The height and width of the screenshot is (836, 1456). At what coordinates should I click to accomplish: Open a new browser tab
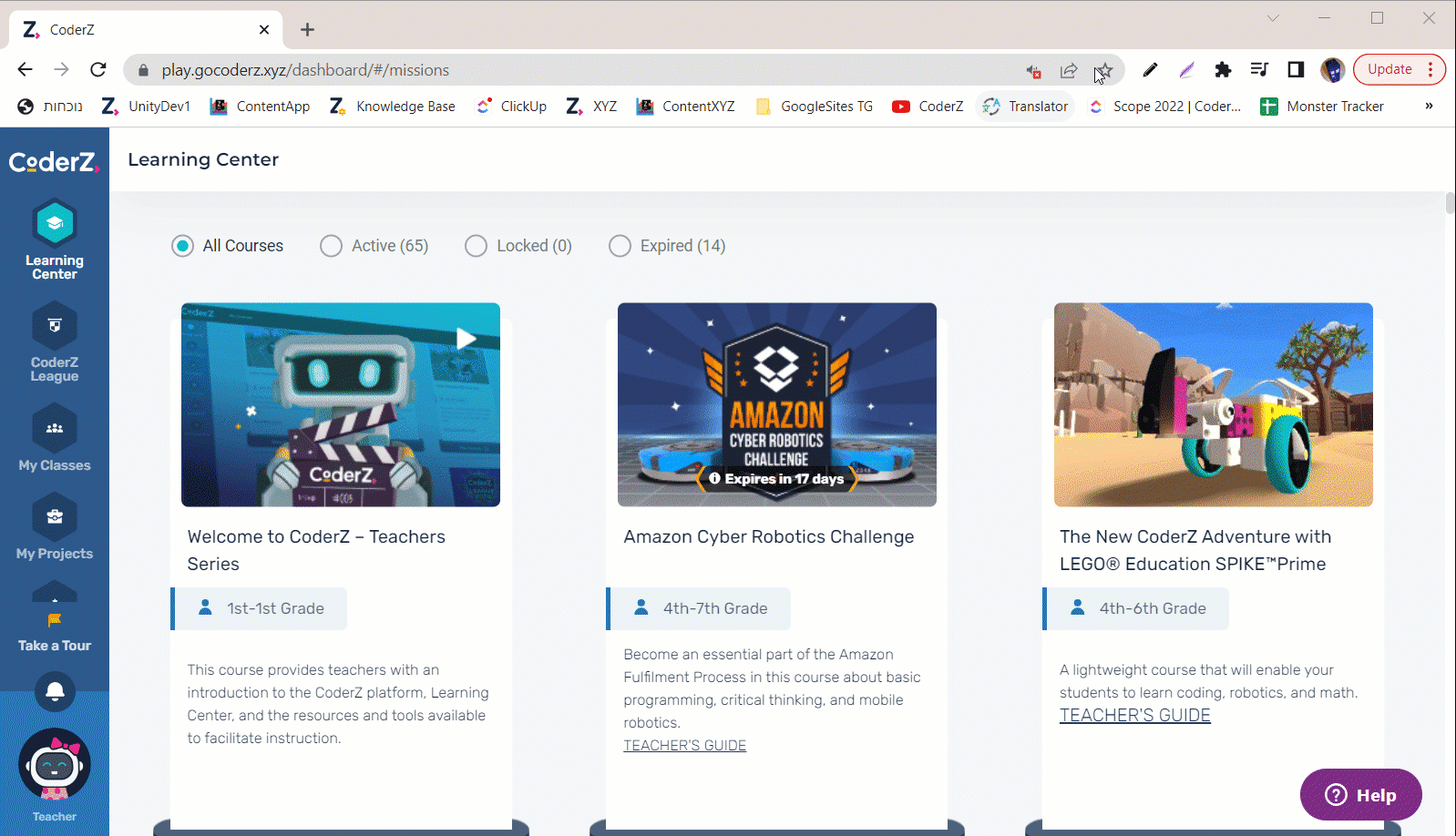coord(307,29)
